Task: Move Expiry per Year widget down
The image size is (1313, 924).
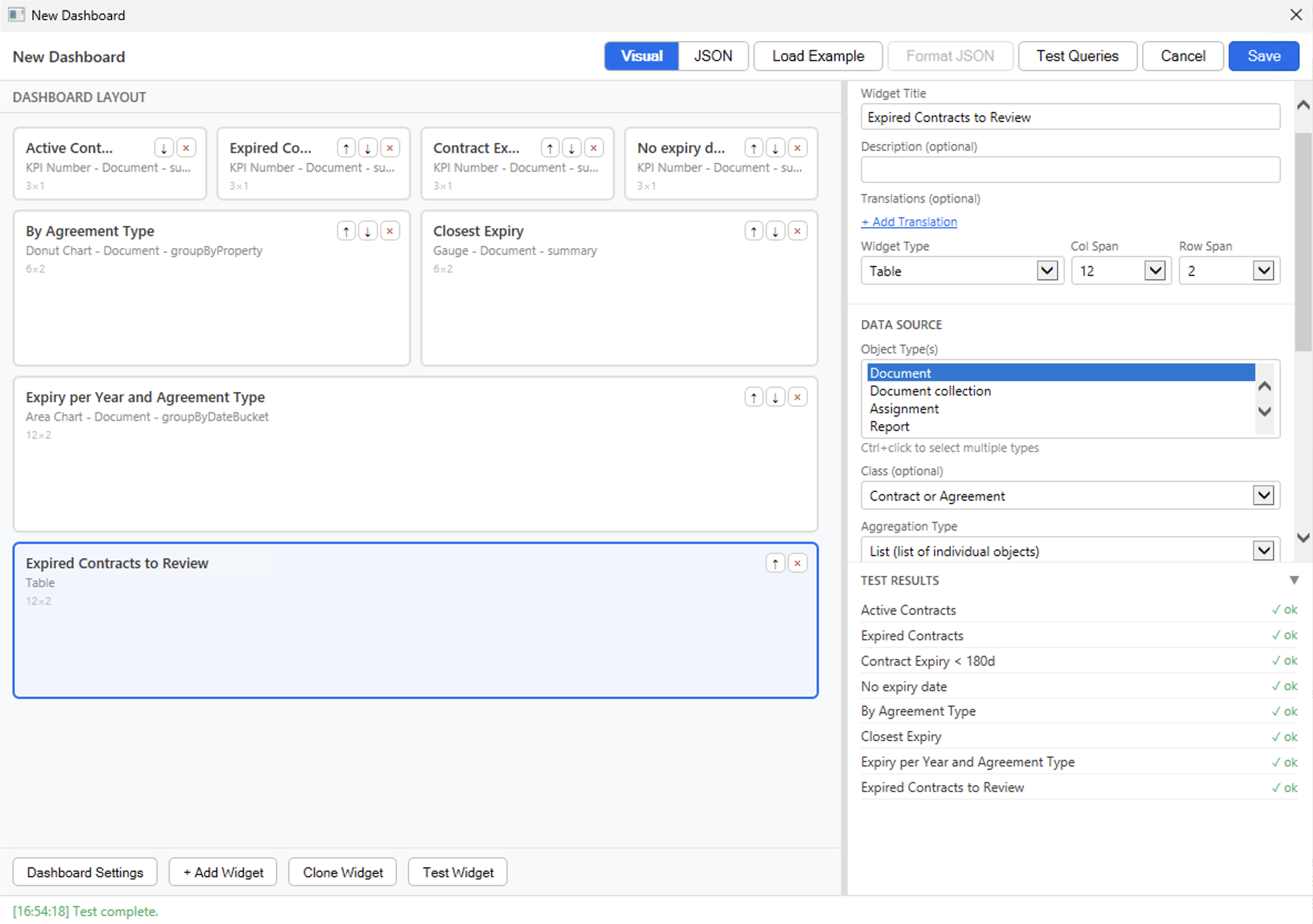Action: coord(776,397)
